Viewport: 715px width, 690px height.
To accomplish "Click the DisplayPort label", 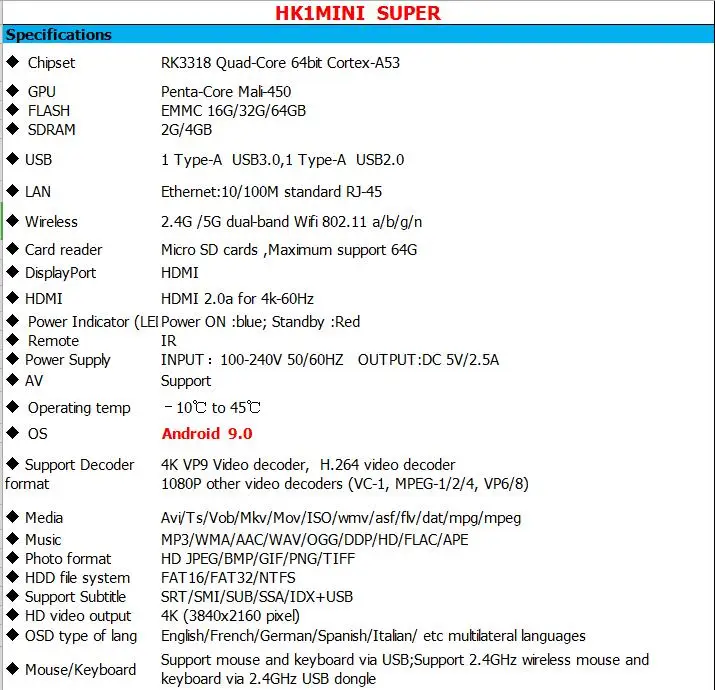I will pyautogui.click(x=61, y=273).
